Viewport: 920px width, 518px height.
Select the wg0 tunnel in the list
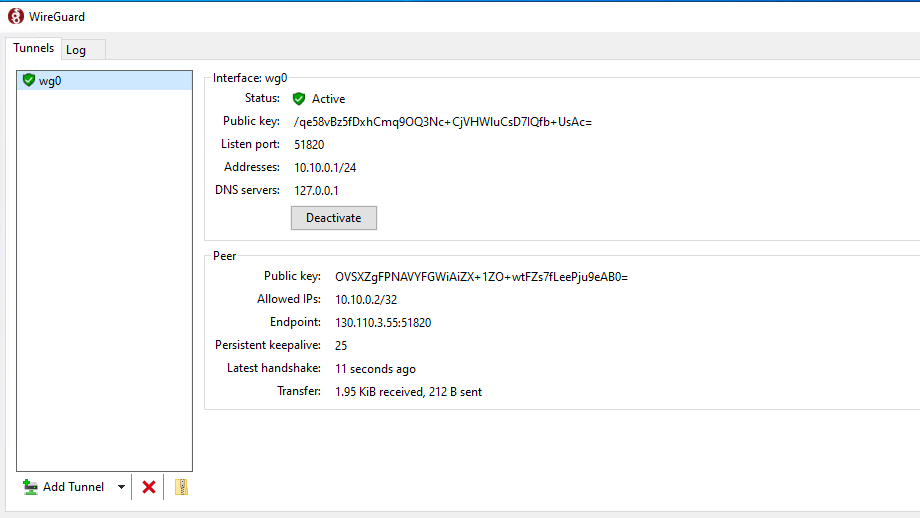pos(104,81)
